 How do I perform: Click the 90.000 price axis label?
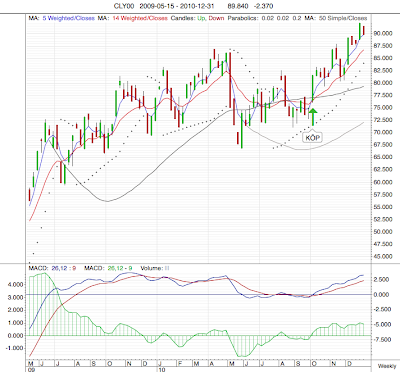(383, 33)
